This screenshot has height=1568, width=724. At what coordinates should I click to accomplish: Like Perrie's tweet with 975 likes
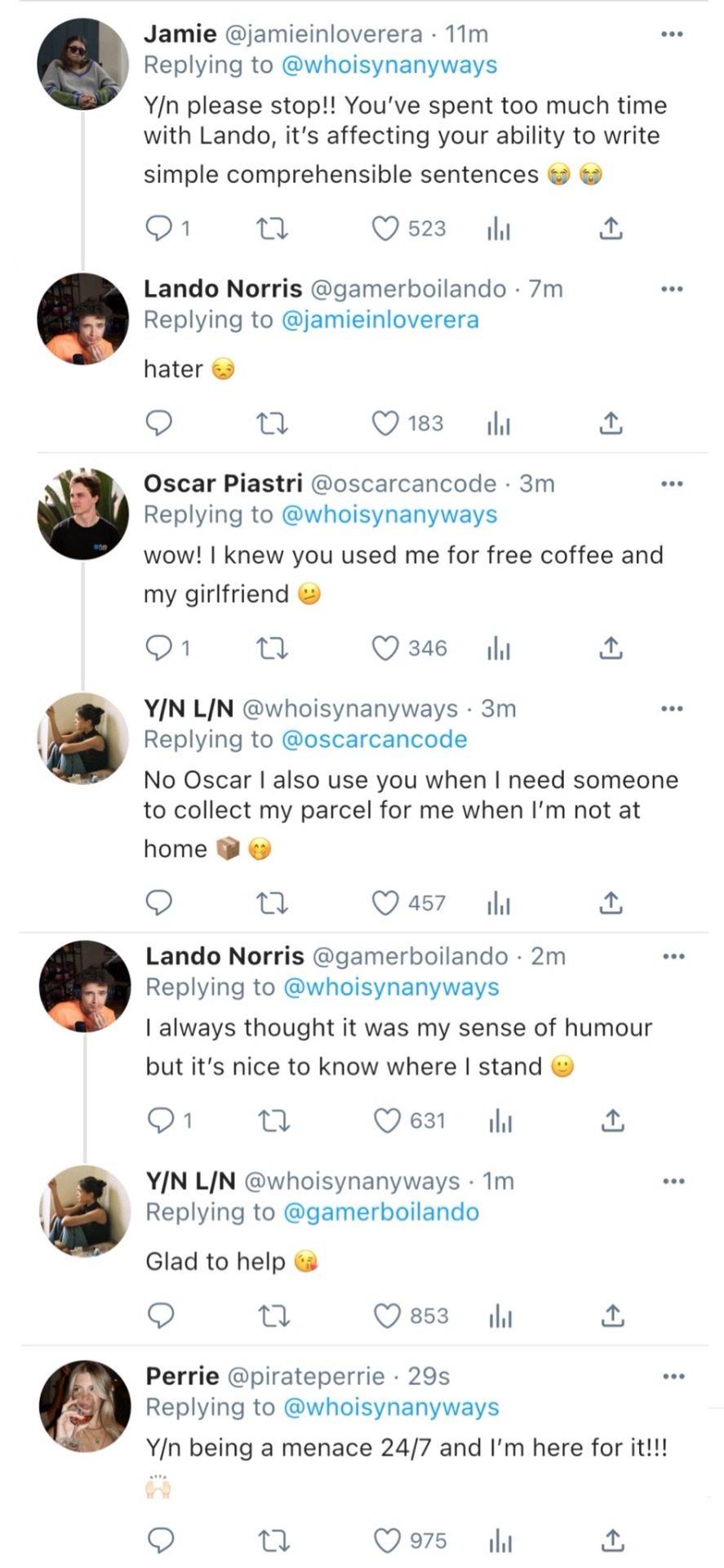coord(387,1541)
